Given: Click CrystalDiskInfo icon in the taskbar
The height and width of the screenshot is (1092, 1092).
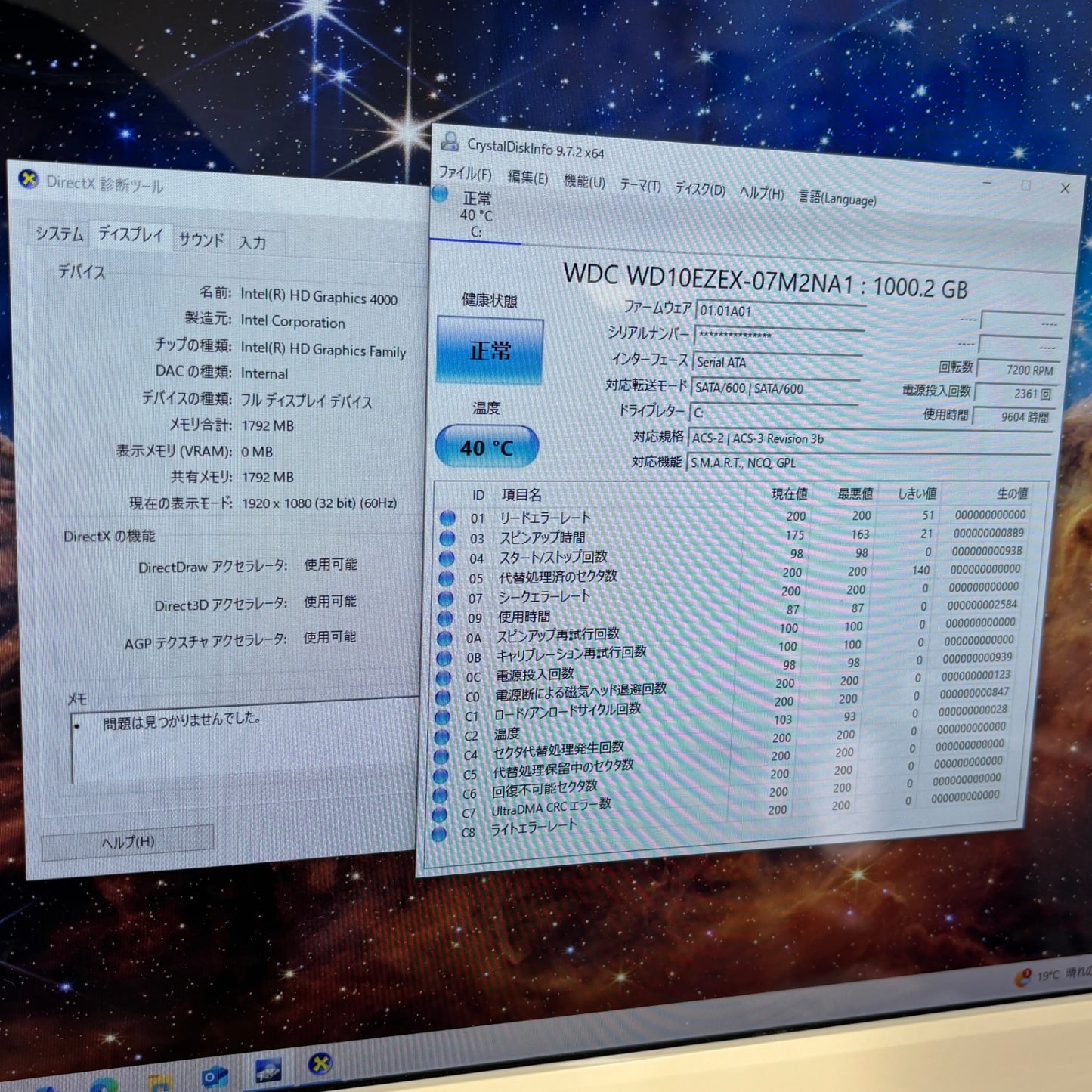Looking at the screenshot, I should point(267,1070).
